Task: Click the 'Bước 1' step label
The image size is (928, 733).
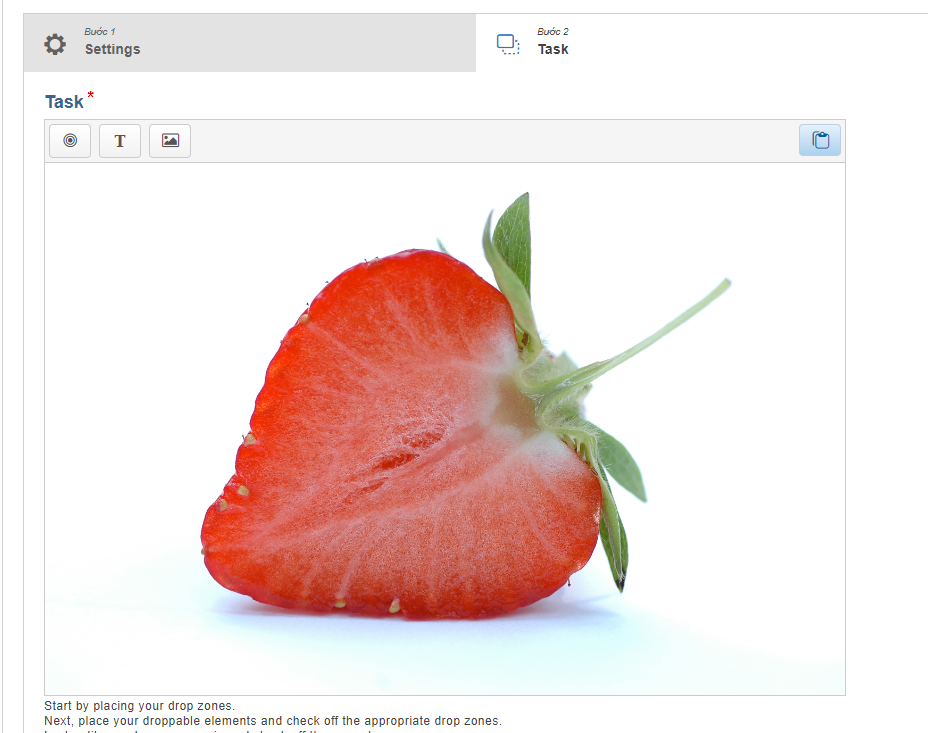Action: (99, 31)
